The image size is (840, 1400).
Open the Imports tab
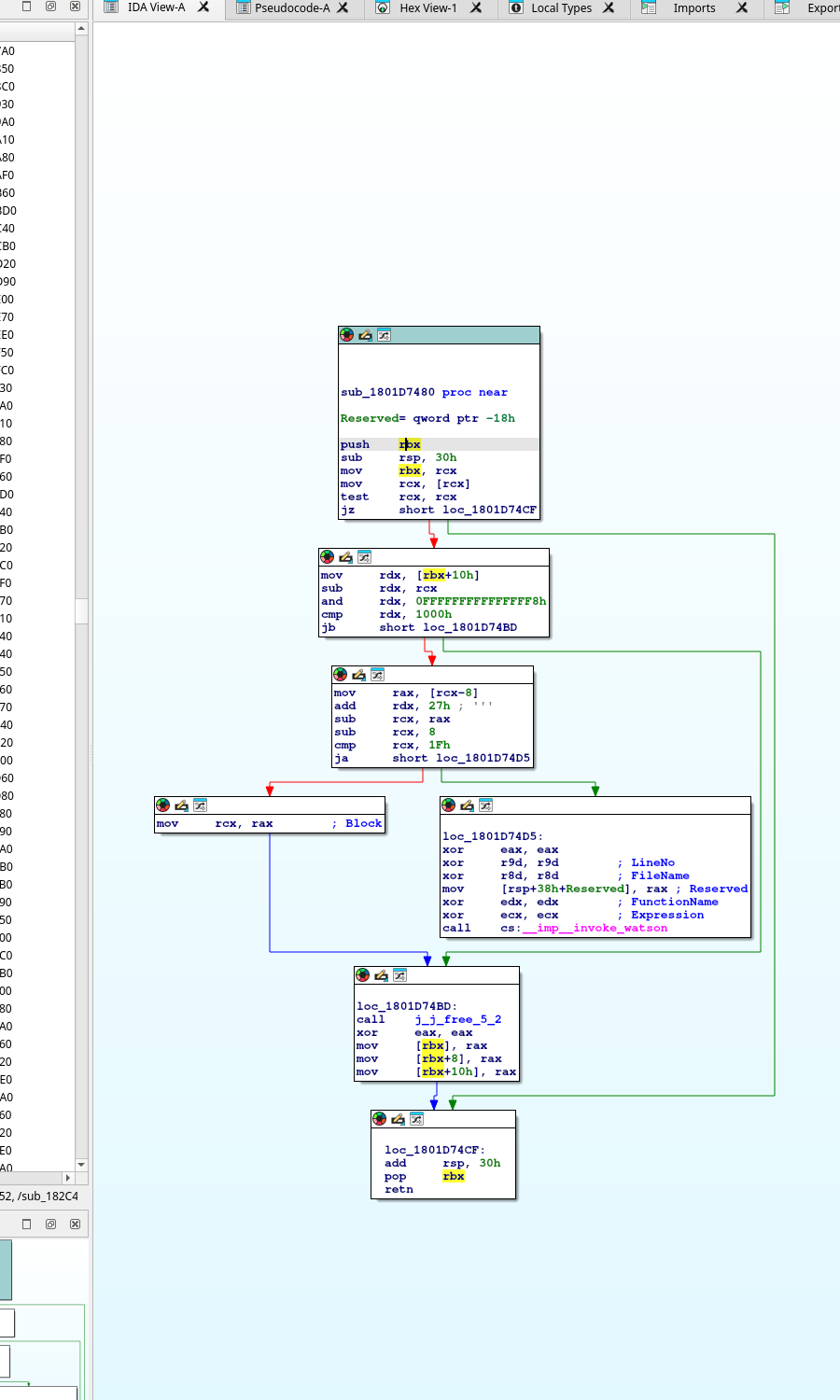(693, 8)
